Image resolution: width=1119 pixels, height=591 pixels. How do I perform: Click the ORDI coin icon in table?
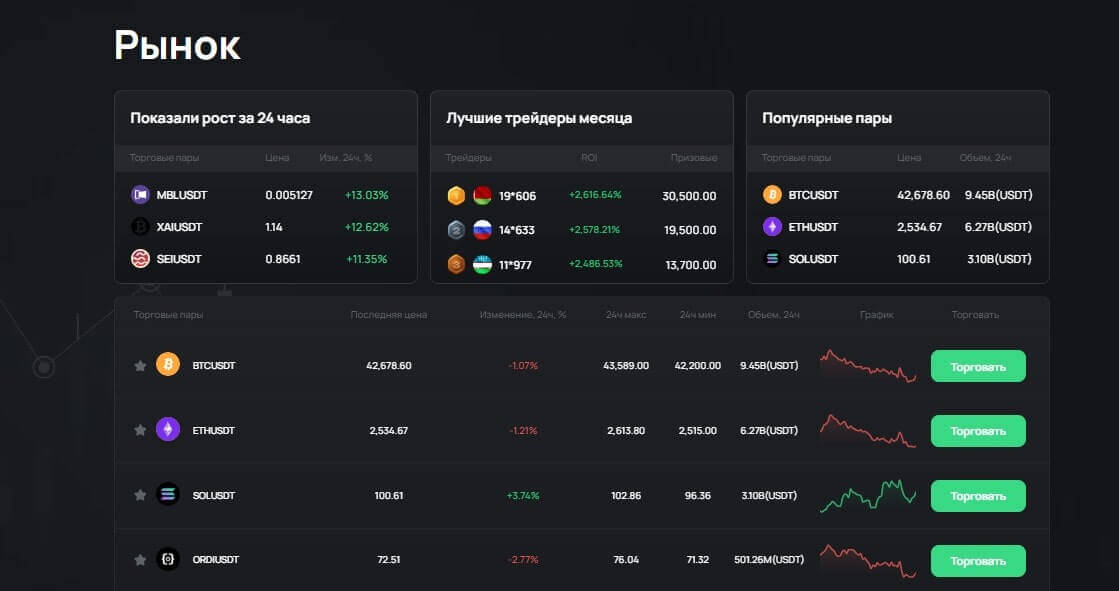[x=168, y=560]
